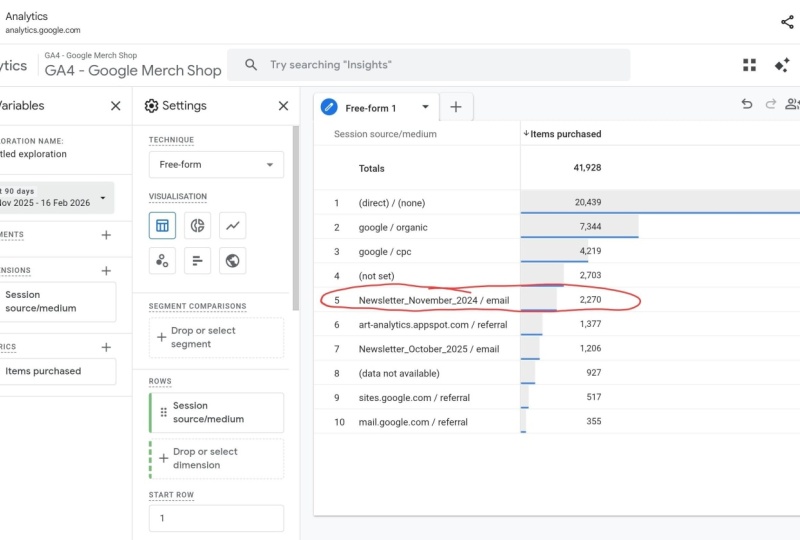Click the Settings gear icon
This screenshot has height=540, width=800.
point(152,106)
